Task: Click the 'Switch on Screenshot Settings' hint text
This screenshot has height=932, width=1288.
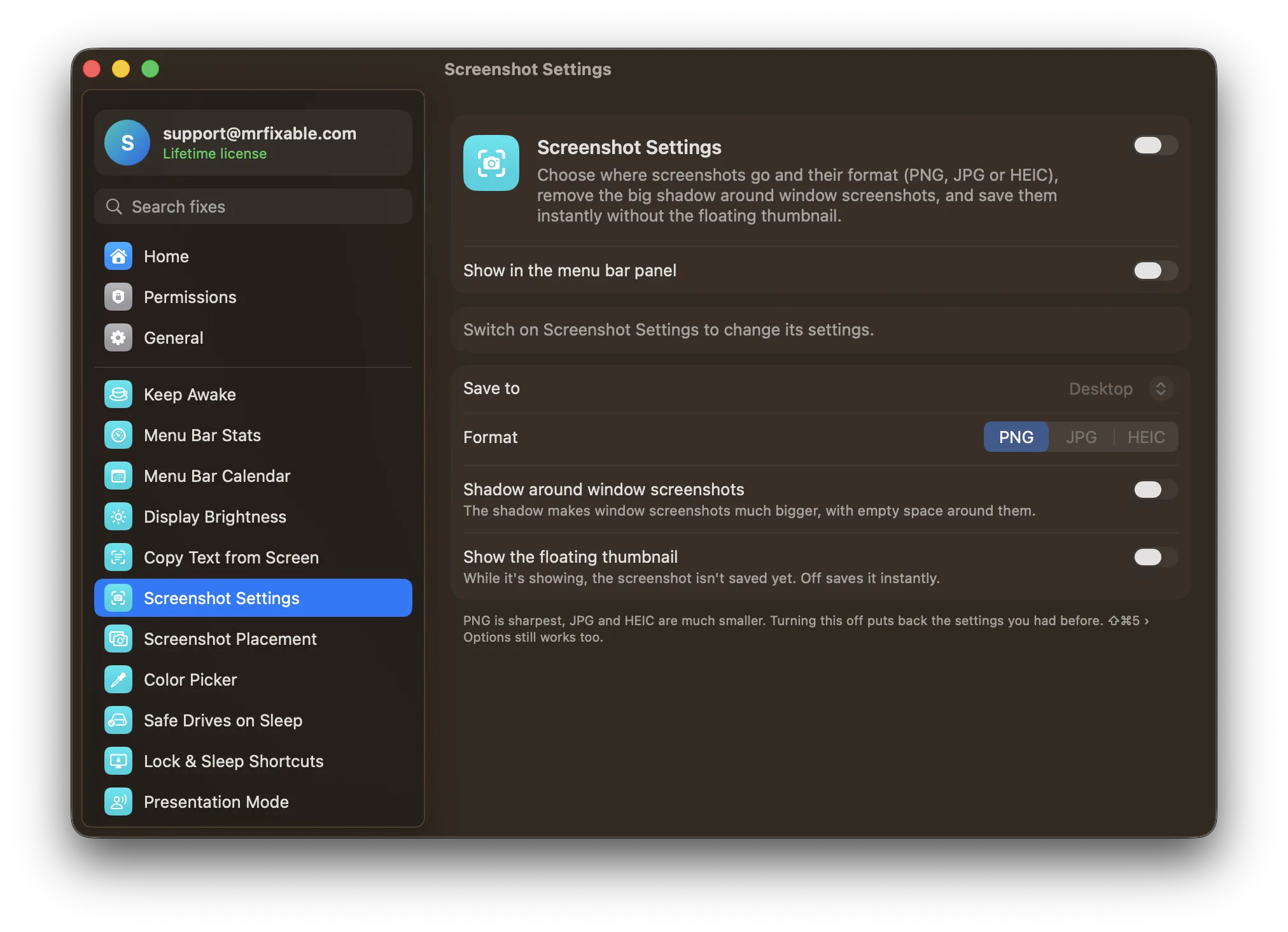Action: (x=668, y=329)
